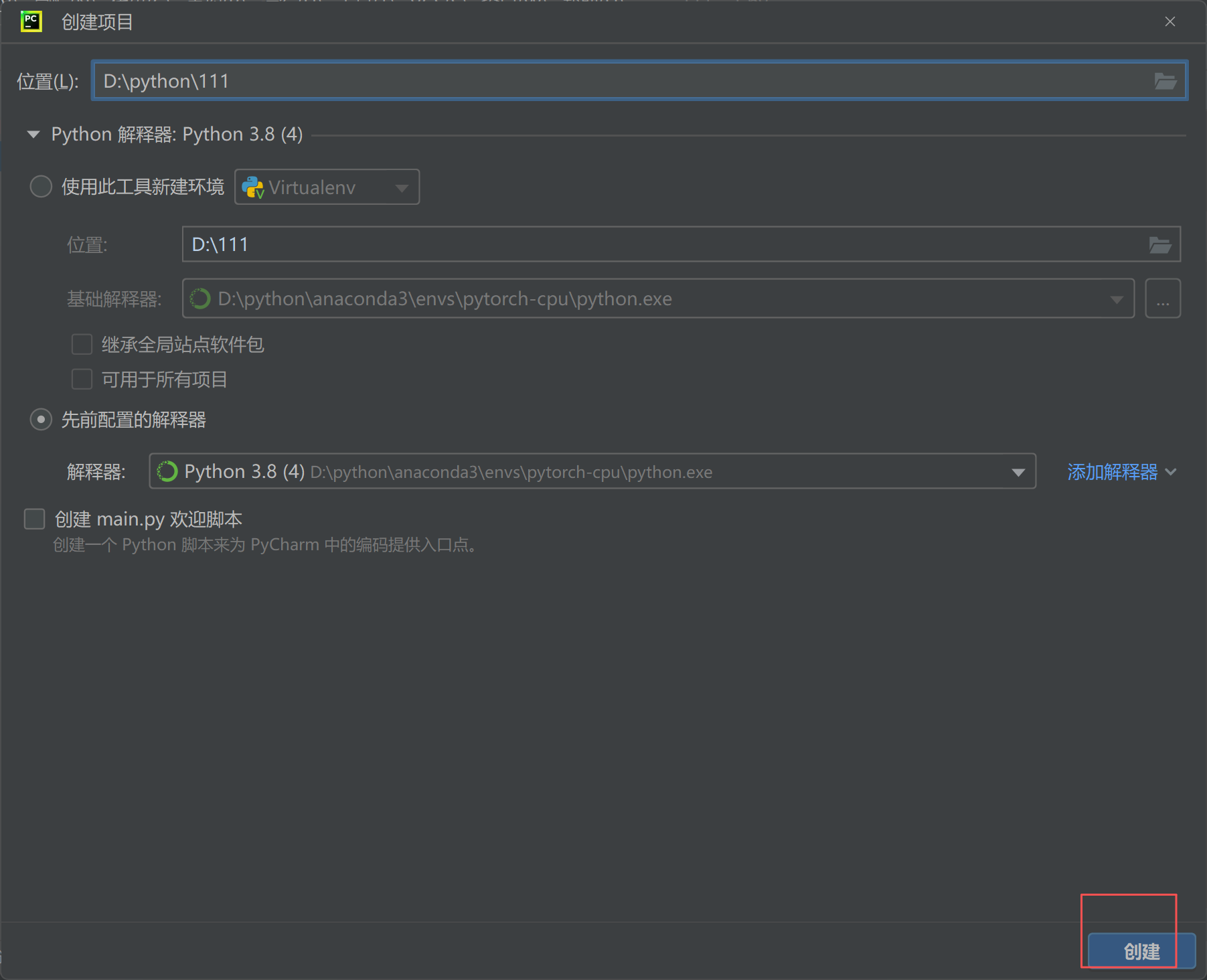Viewport: 1207px width, 980px height.
Task: Open the Virtualenv environment type dropdown
Action: coord(400,187)
